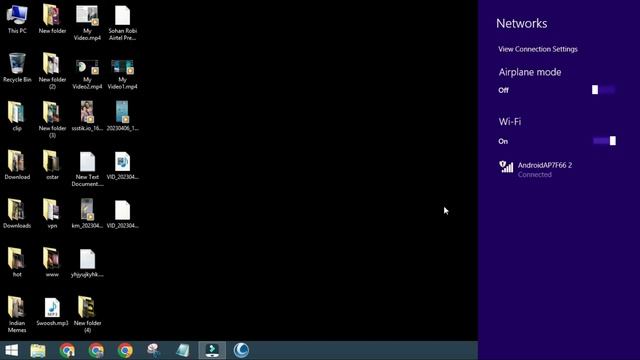Click the Connected status text
The height and width of the screenshot is (360, 640).
pos(535,175)
